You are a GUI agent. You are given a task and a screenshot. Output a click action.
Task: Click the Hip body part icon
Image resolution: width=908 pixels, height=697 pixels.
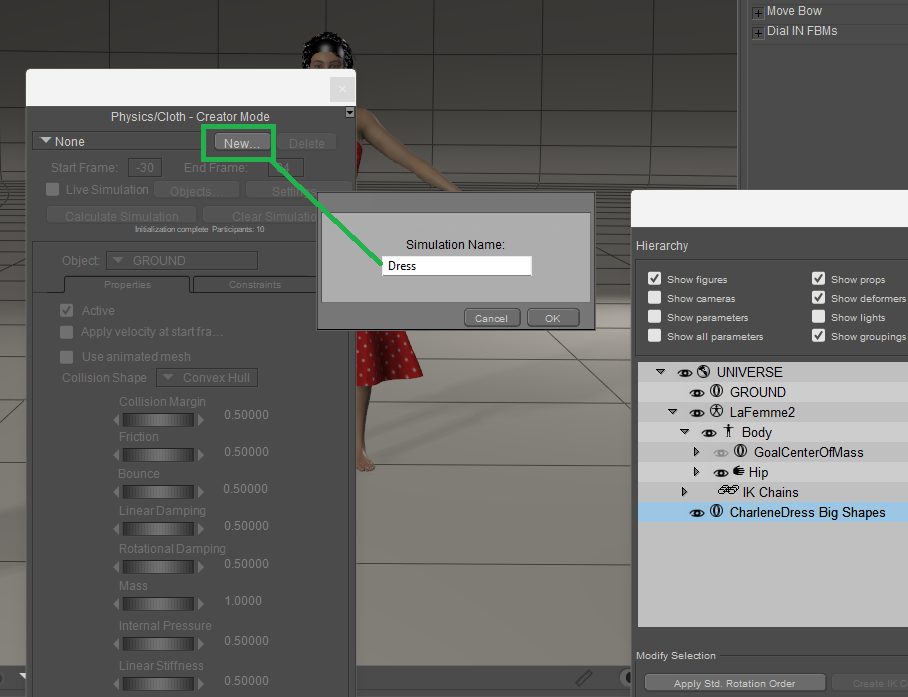(x=738, y=472)
